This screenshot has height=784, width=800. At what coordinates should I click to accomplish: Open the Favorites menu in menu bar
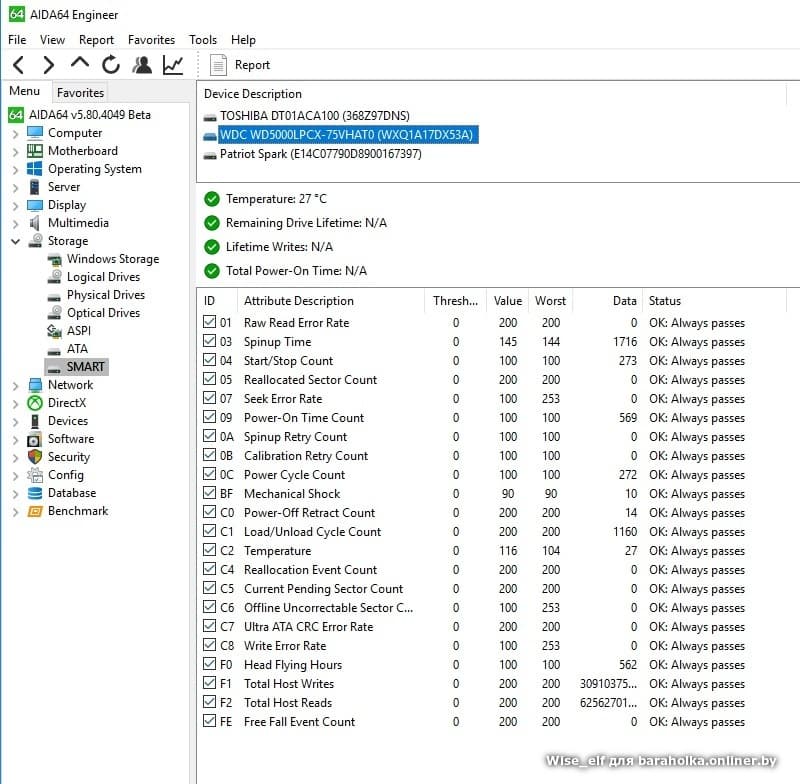[151, 40]
